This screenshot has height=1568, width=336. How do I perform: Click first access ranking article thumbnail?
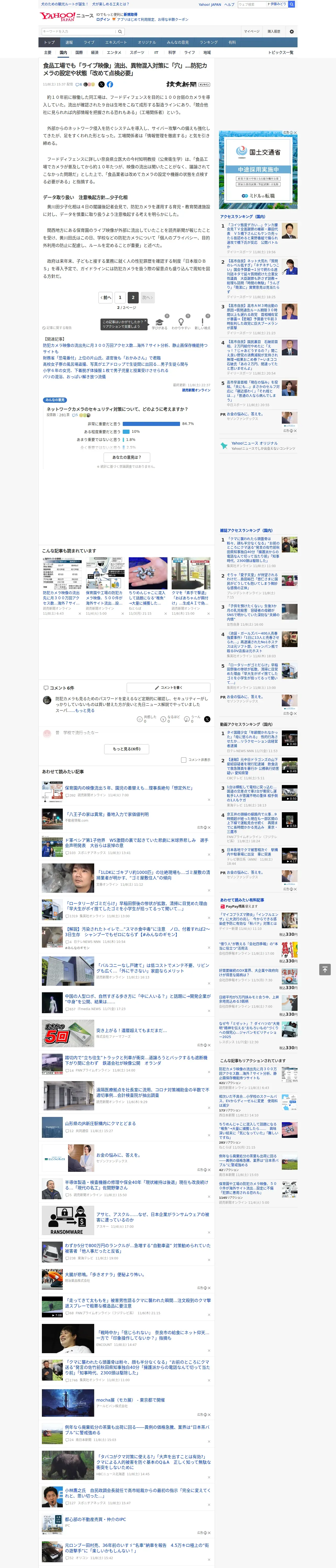coord(290,231)
